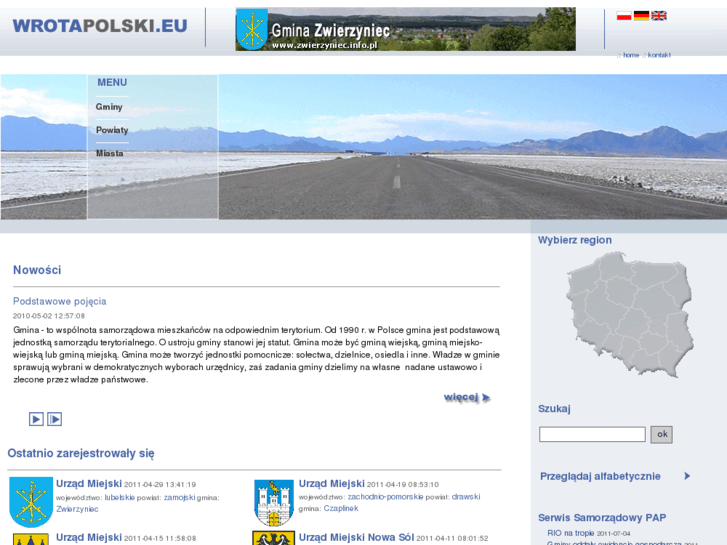The image size is (727, 545).
Task: Click the Wybierz region heading
Action: pos(574,240)
